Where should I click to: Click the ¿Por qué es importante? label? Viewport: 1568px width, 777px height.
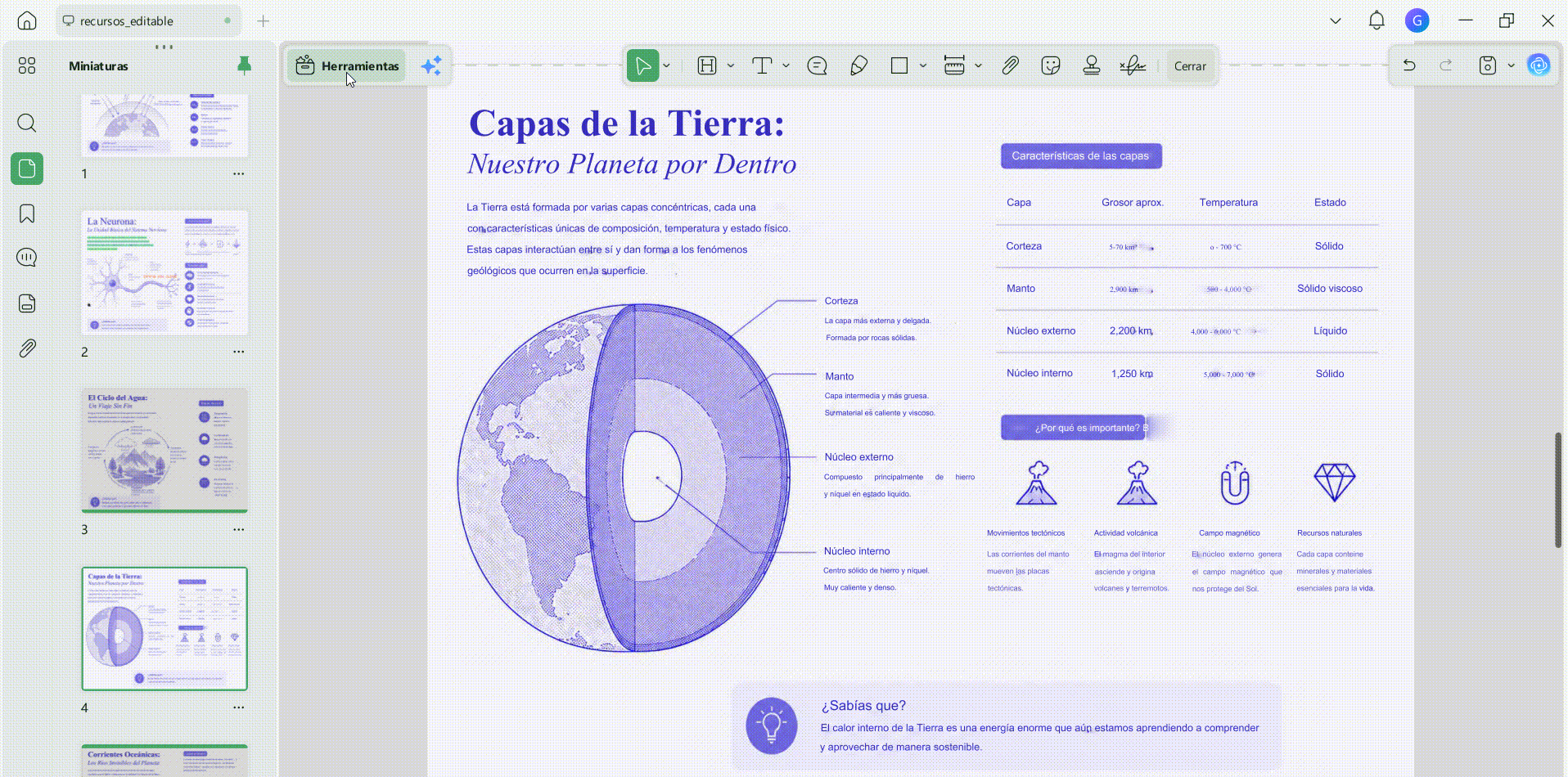(1073, 427)
